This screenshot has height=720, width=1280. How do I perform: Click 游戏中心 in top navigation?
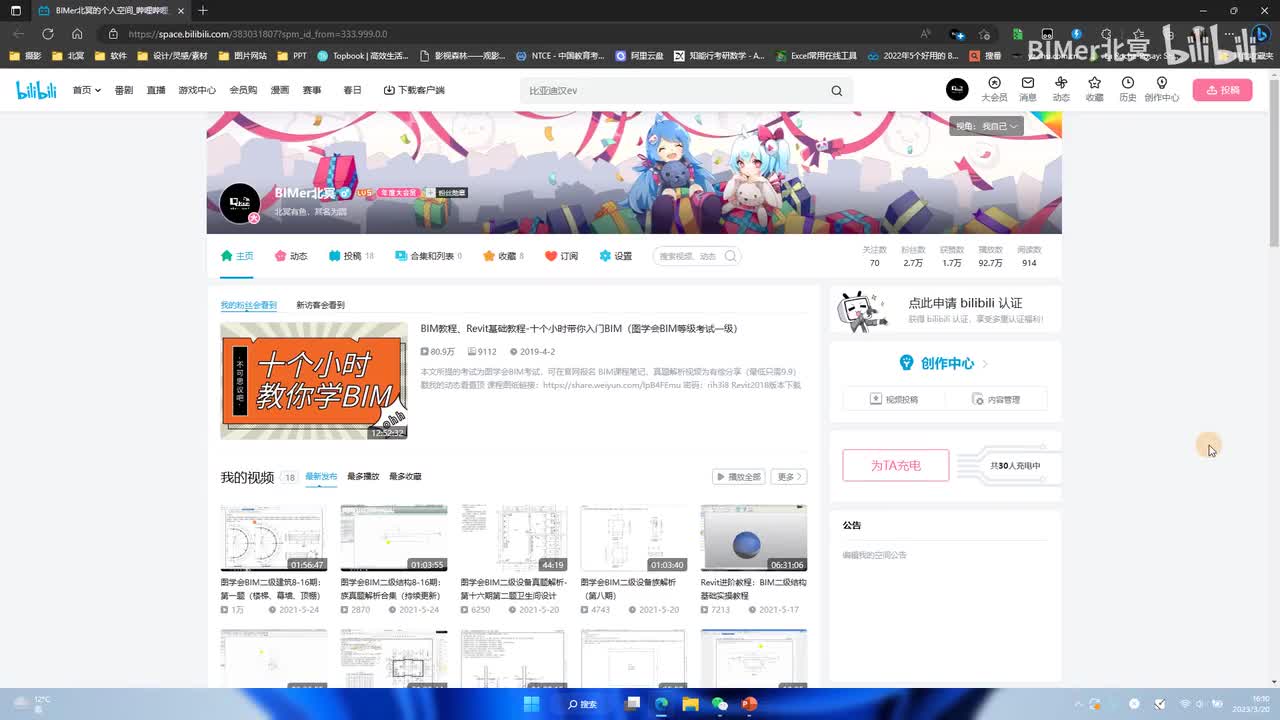pyautogui.click(x=197, y=90)
